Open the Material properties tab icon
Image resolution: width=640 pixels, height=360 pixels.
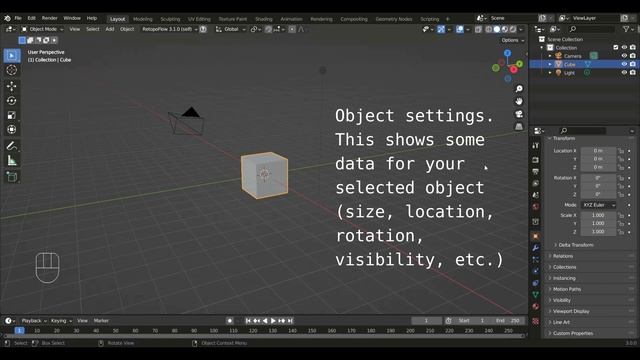click(536, 306)
